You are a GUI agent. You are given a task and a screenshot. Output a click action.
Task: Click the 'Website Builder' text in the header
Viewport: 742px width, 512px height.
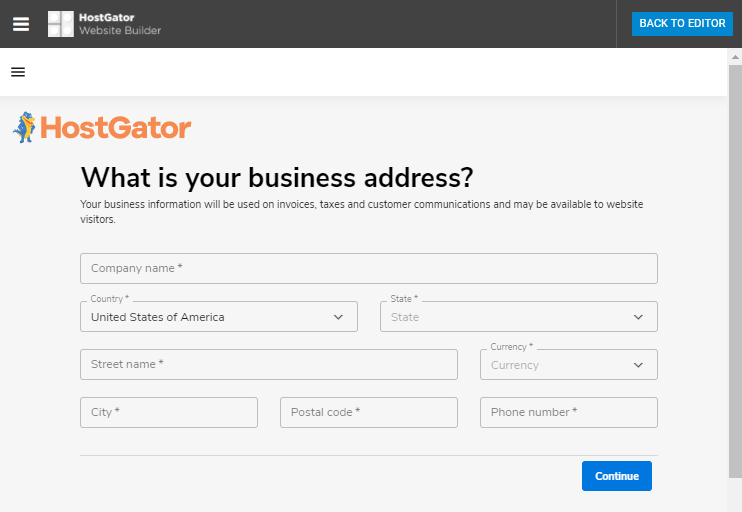(120, 30)
